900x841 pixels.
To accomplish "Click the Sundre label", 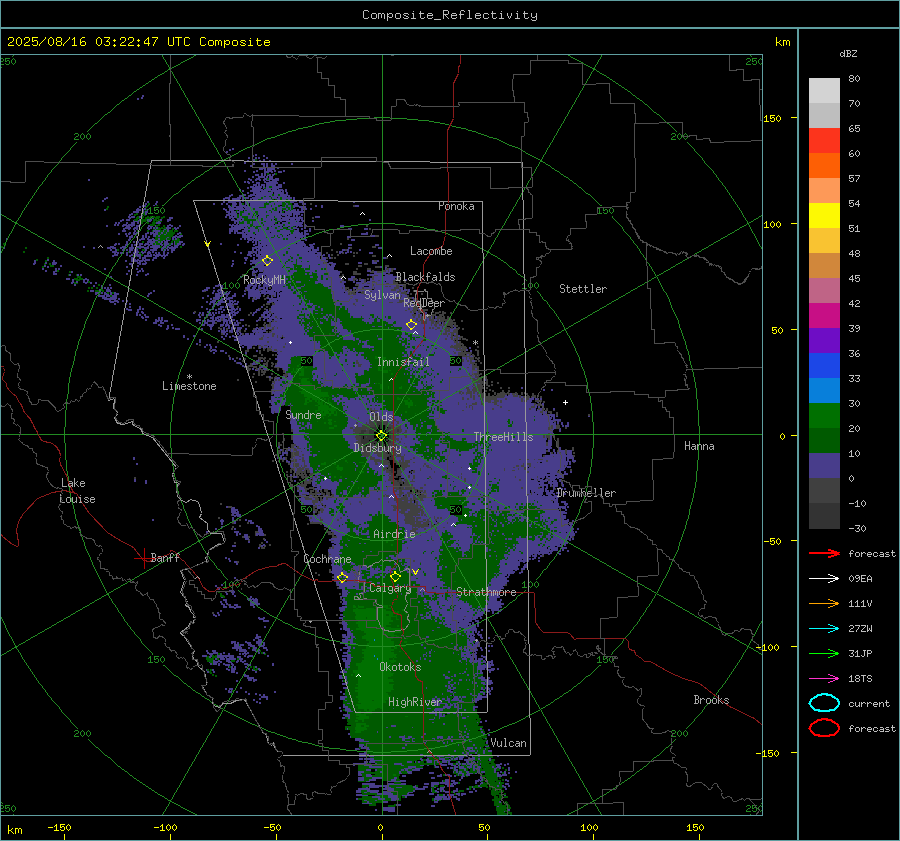I will click(x=303, y=414).
